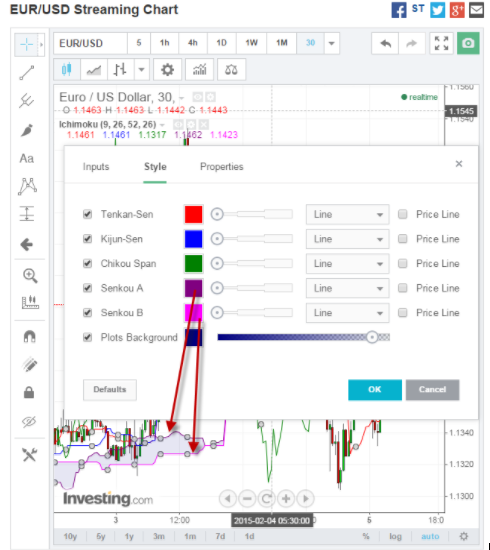Open Tenkan-Sen line type dropdown
Viewport: 490px width, 550px height.
347,214
